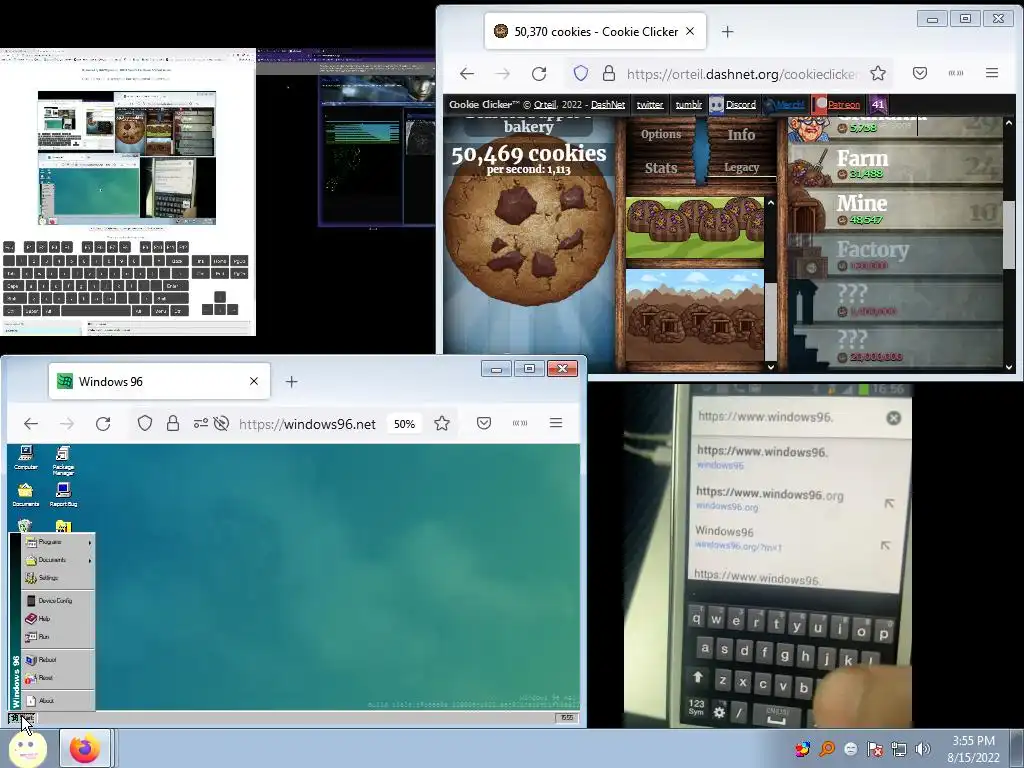This screenshot has height=768, width=1024.
Task: Buy a Mine building in the store
Action: click(x=895, y=209)
